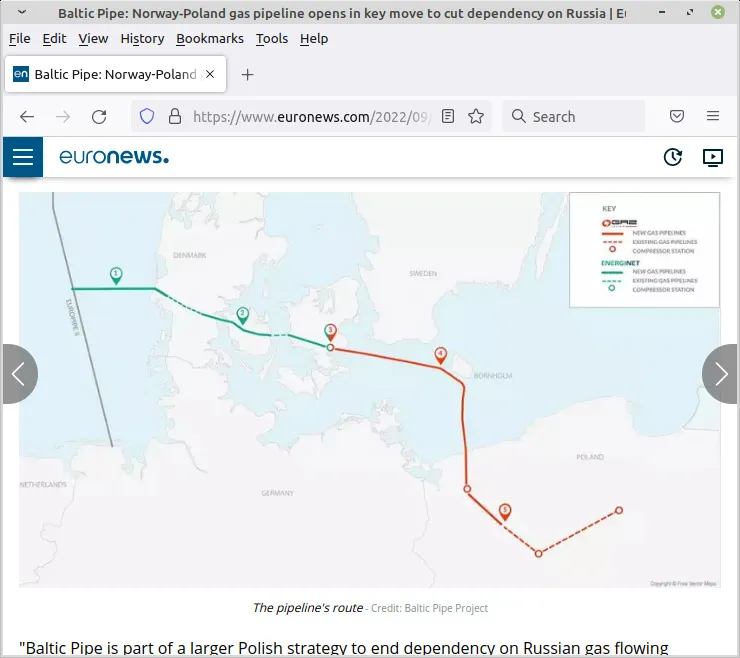Click the POLAND label on map
Image resolution: width=740 pixels, height=658 pixels.
(590, 457)
